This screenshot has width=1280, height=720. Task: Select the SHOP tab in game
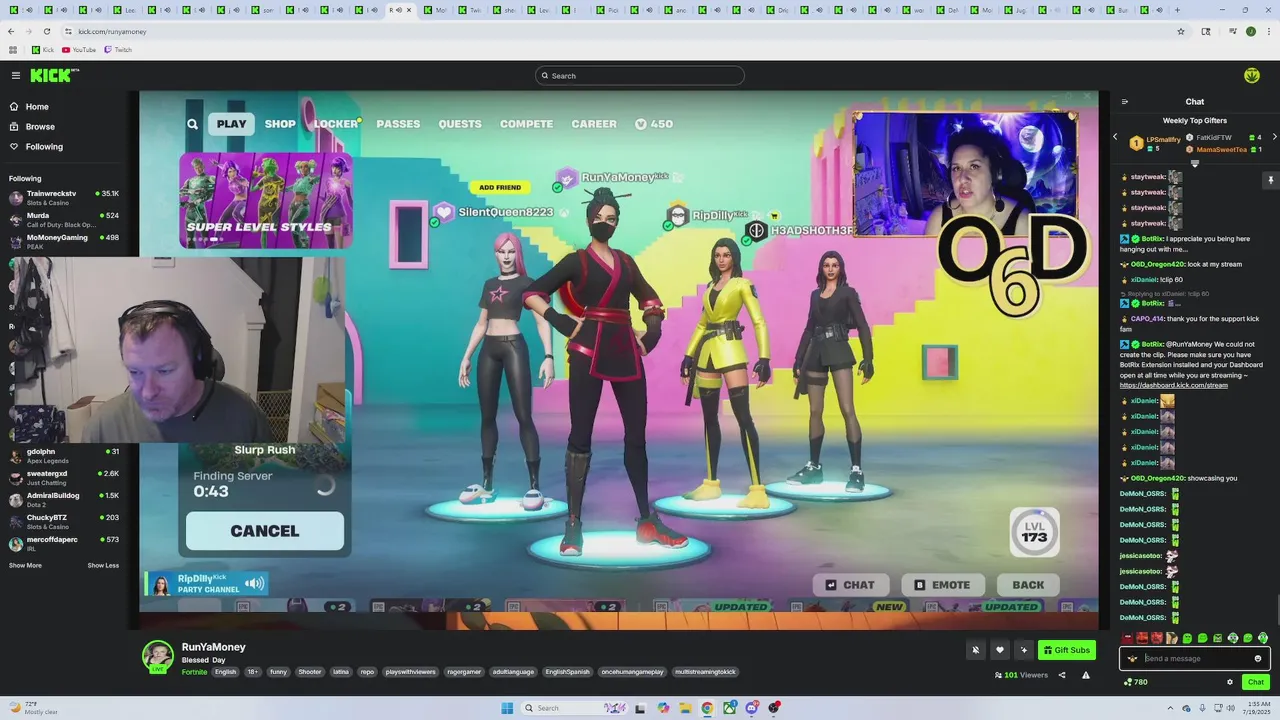click(x=280, y=124)
